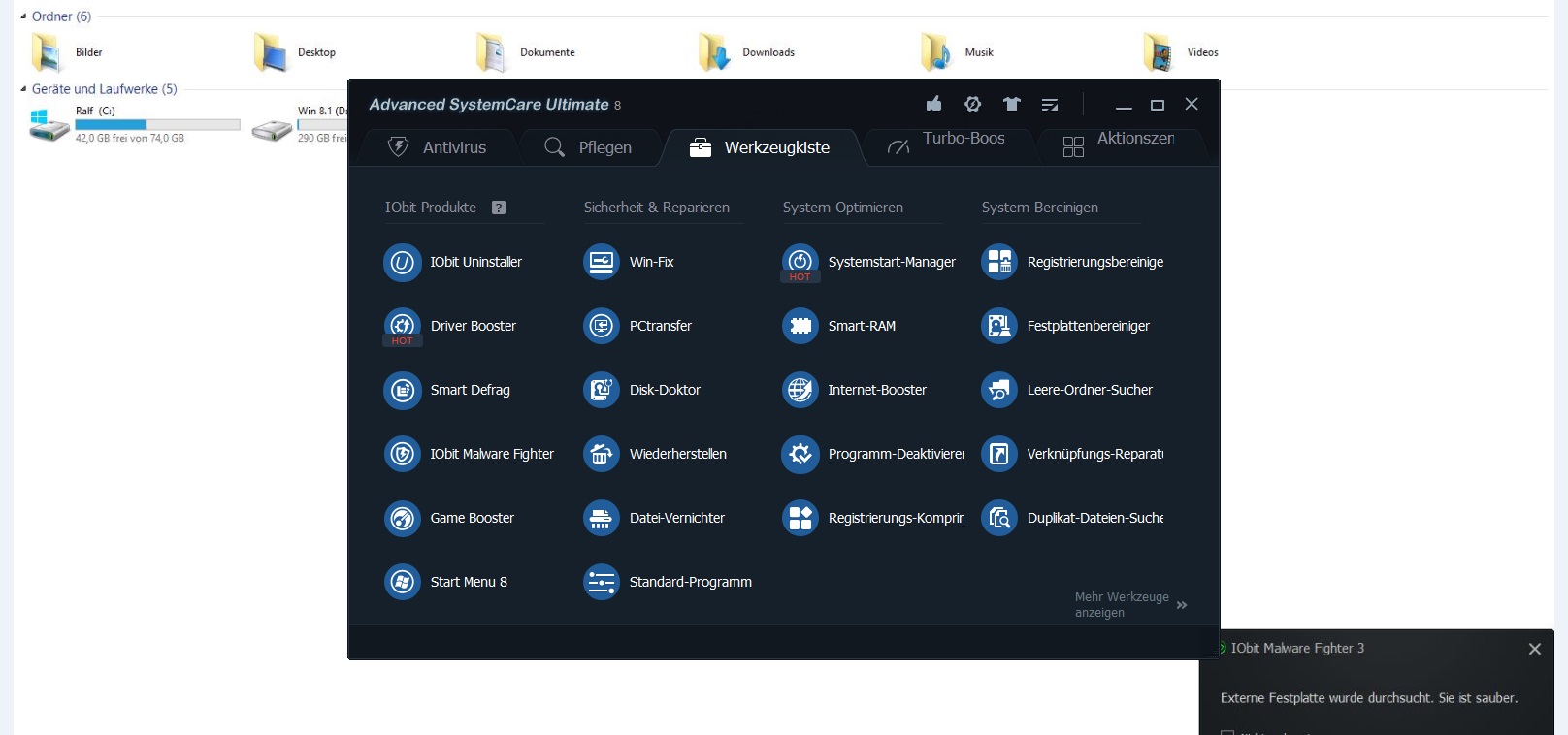Viewport: 1568px width, 735px height.
Task: Collapse the Ordner (6) group in Explorer
Action: click(x=23, y=16)
